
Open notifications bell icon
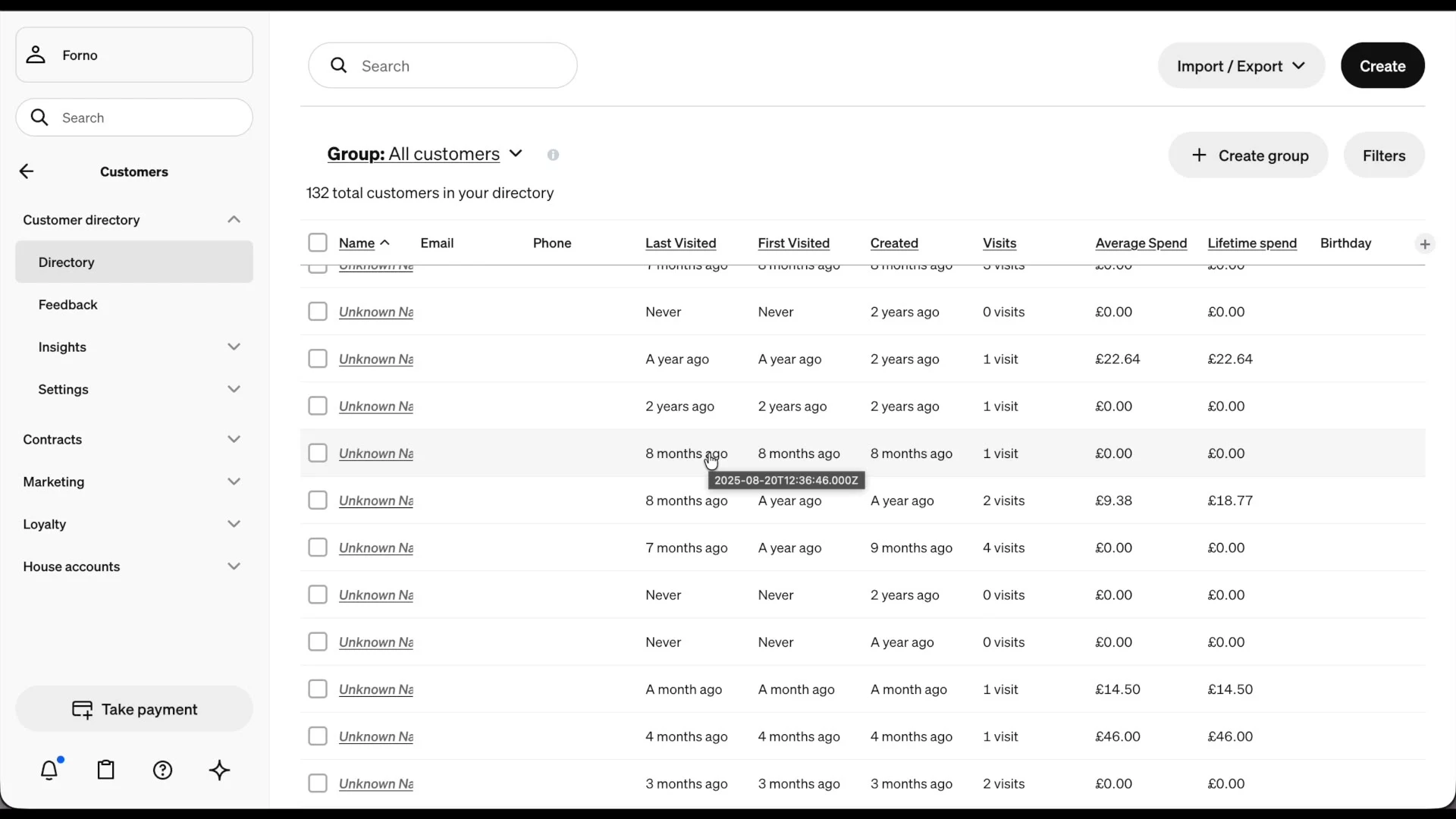49,770
